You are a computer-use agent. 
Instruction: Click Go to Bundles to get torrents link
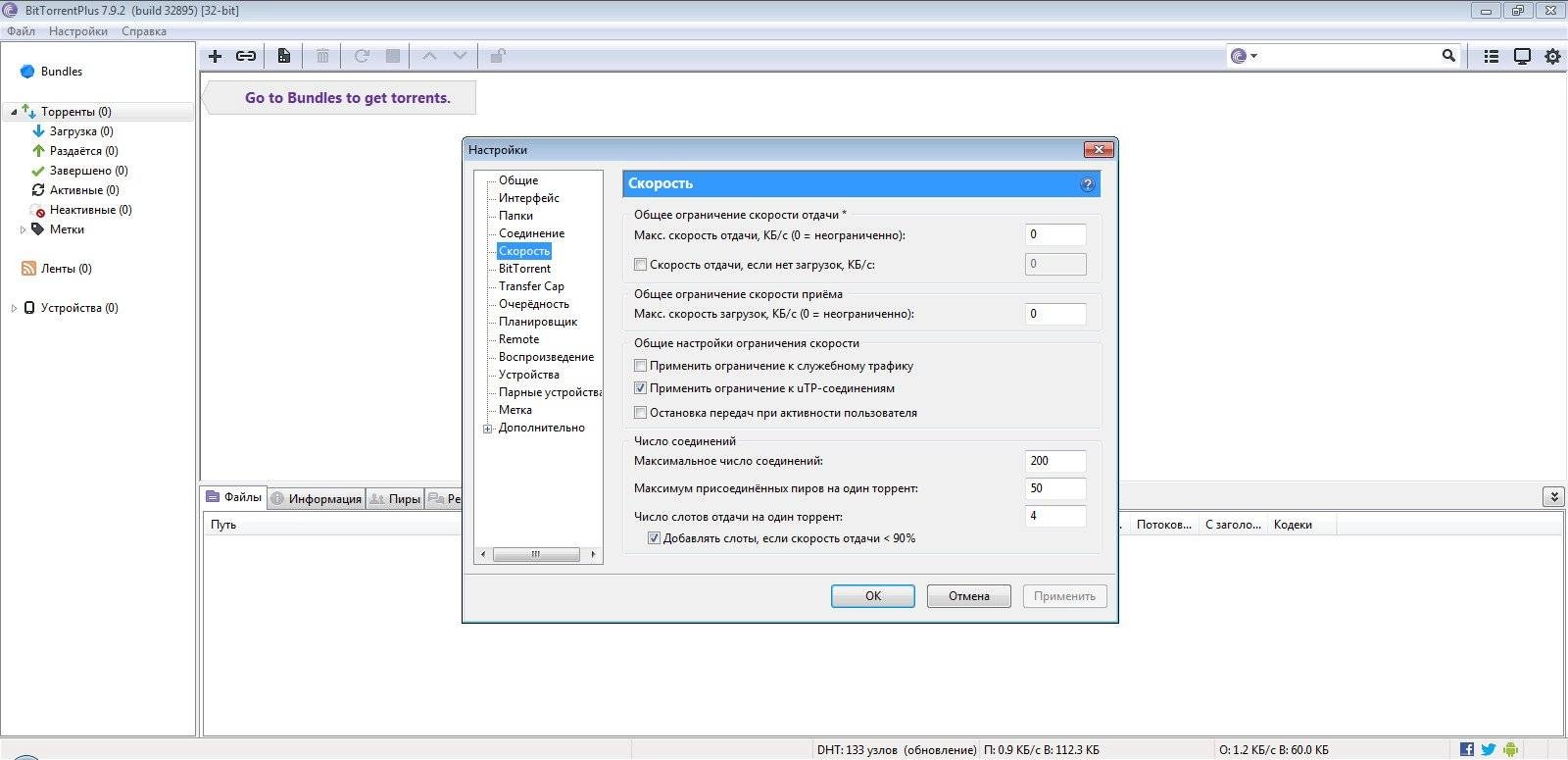tap(348, 98)
